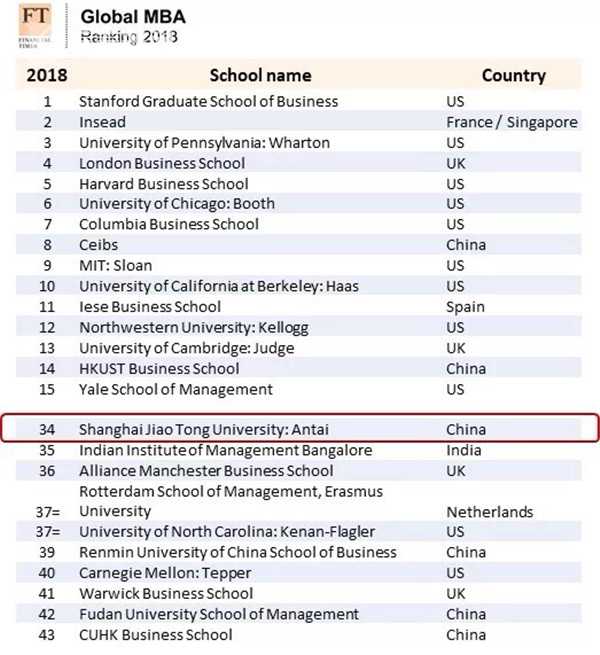Image resolution: width=600 pixels, height=655 pixels.
Task: Select University of Pennsylvania: Wharton entry
Action: tap(204, 143)
